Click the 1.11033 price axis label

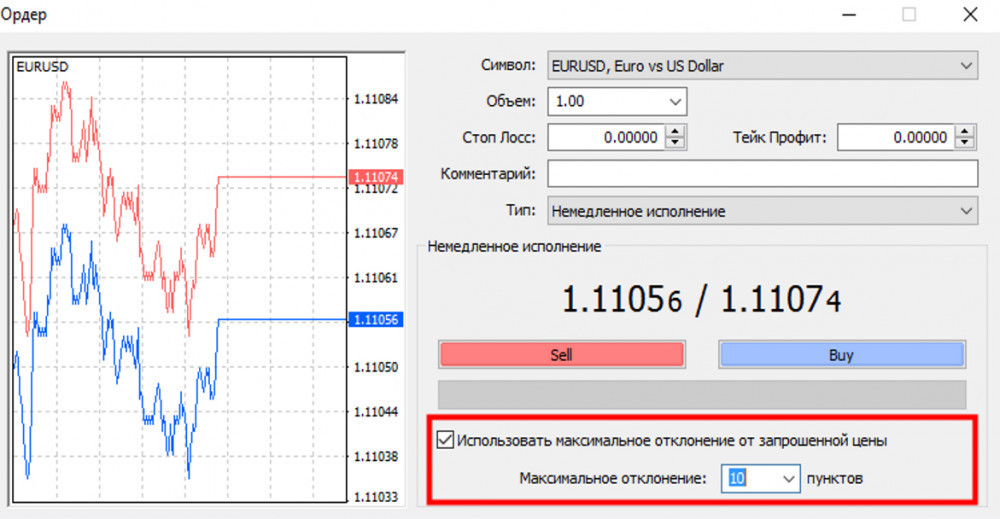[376, 497]
